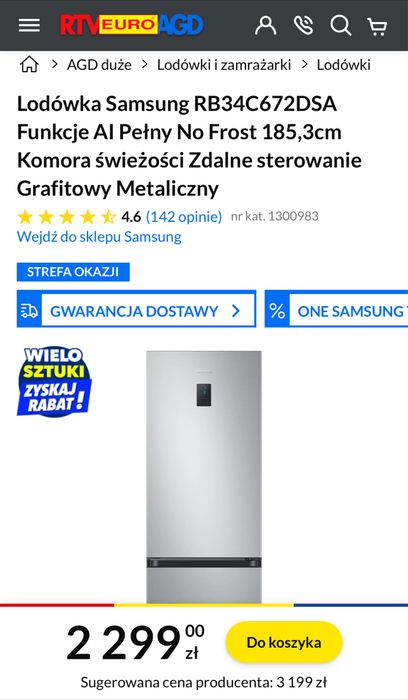Click the RTV Euro AGD logo
Image resolution: width=408 pixels, height=700 pixels.
click(x=132, y=25)
